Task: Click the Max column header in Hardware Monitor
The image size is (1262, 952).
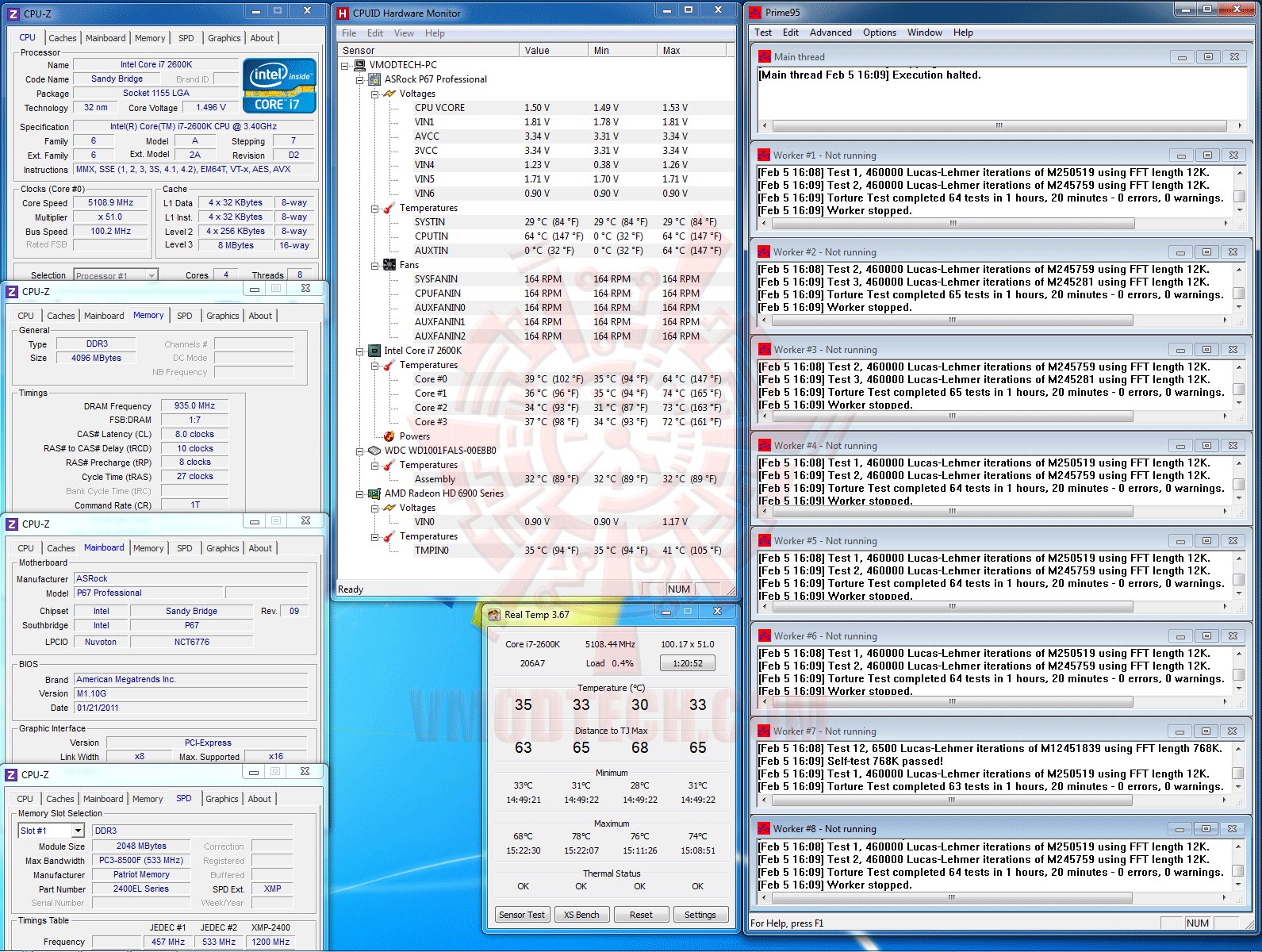Action: [x=692, y=50]
